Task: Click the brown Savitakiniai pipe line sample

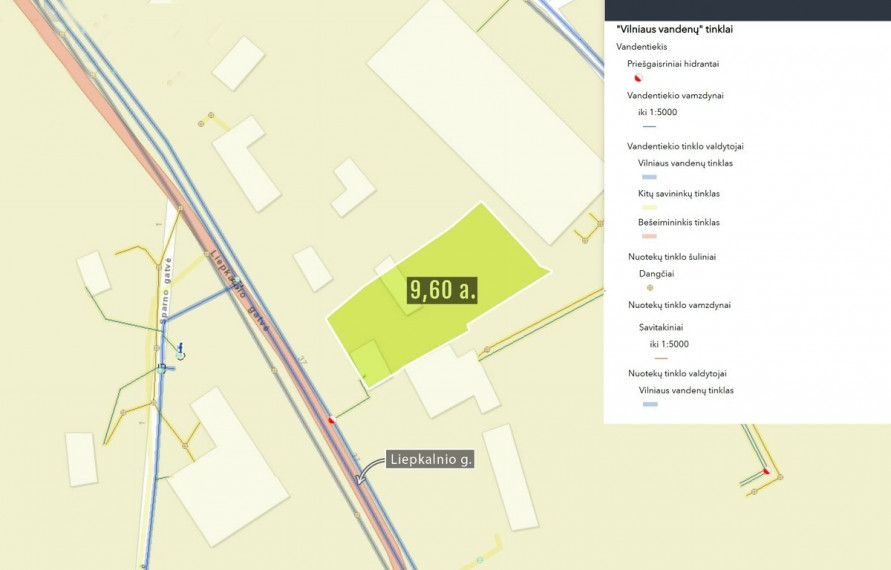Action: [661, 359]
